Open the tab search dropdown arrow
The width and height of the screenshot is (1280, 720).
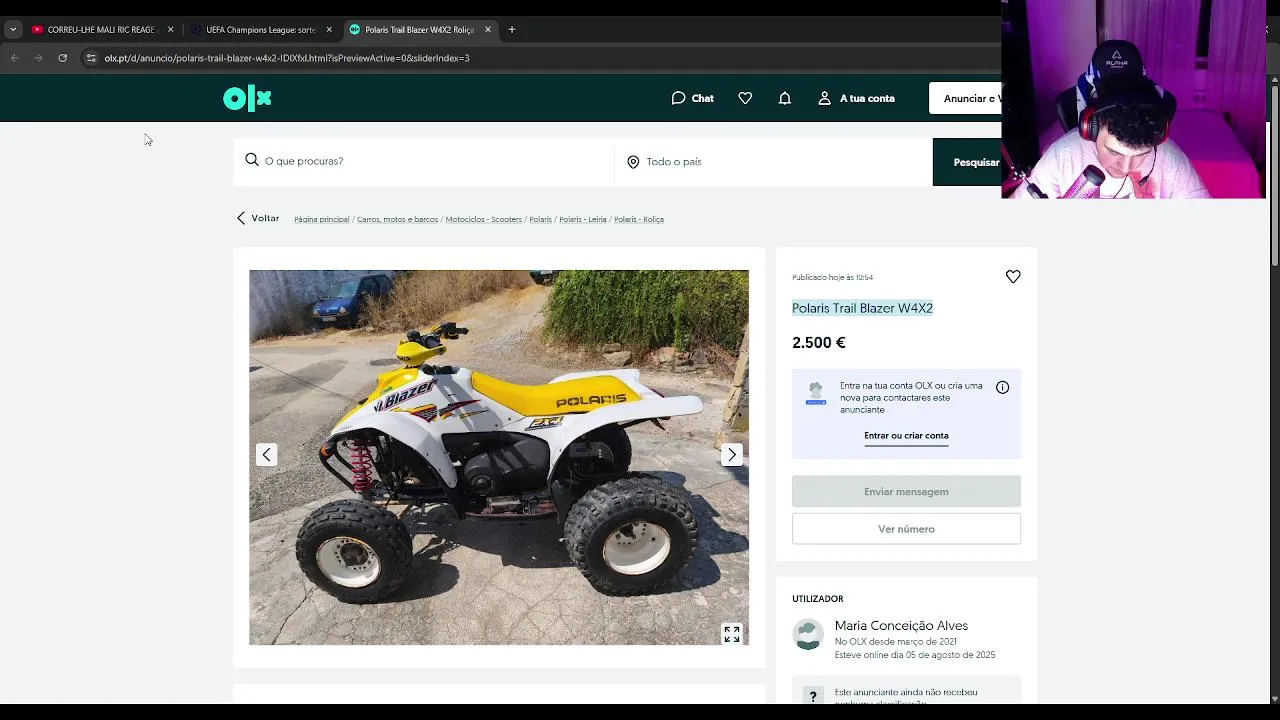13,30
